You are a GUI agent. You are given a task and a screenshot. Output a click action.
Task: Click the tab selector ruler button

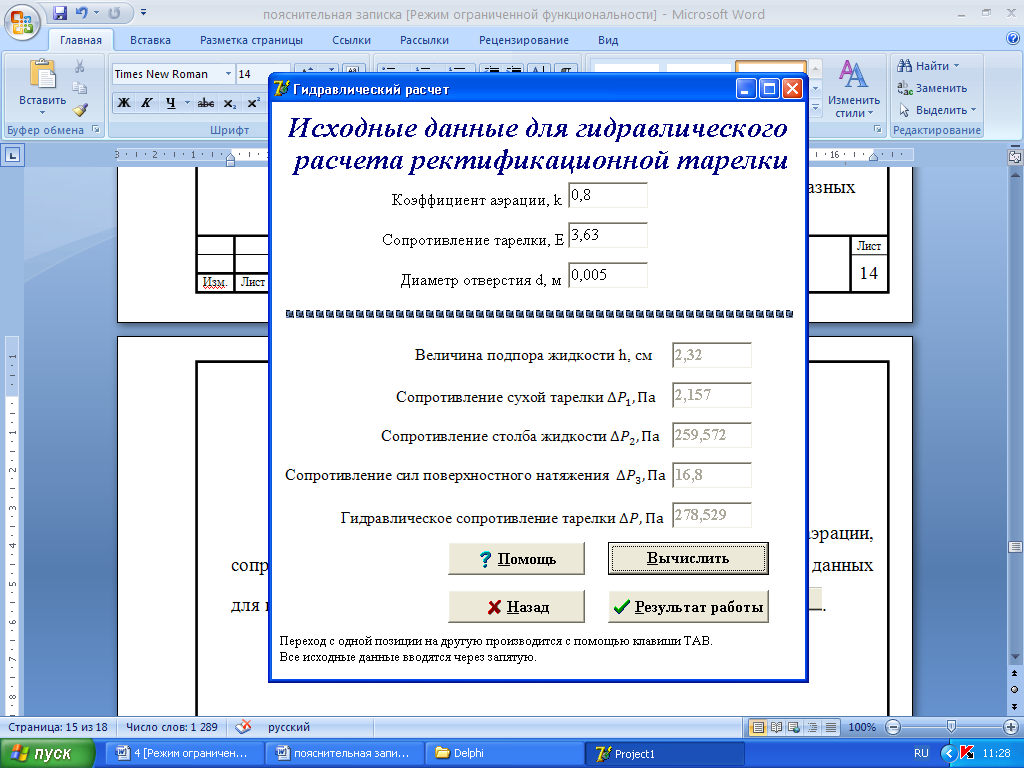(12, 155)
